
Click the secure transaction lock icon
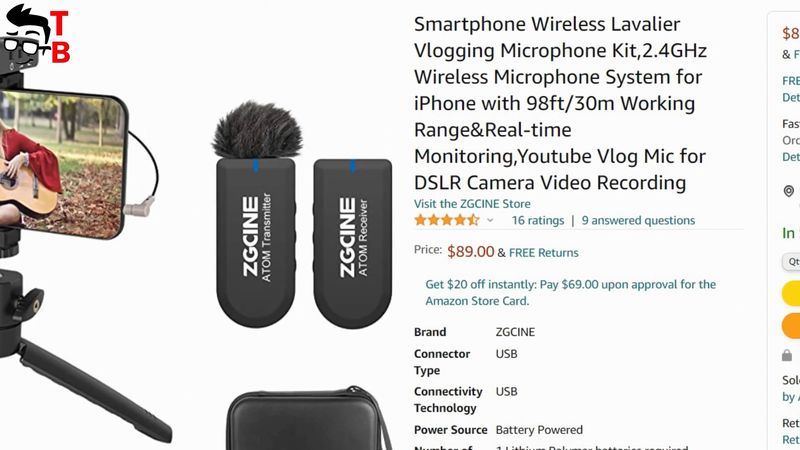pyautogui.click(x=787, y=355)
